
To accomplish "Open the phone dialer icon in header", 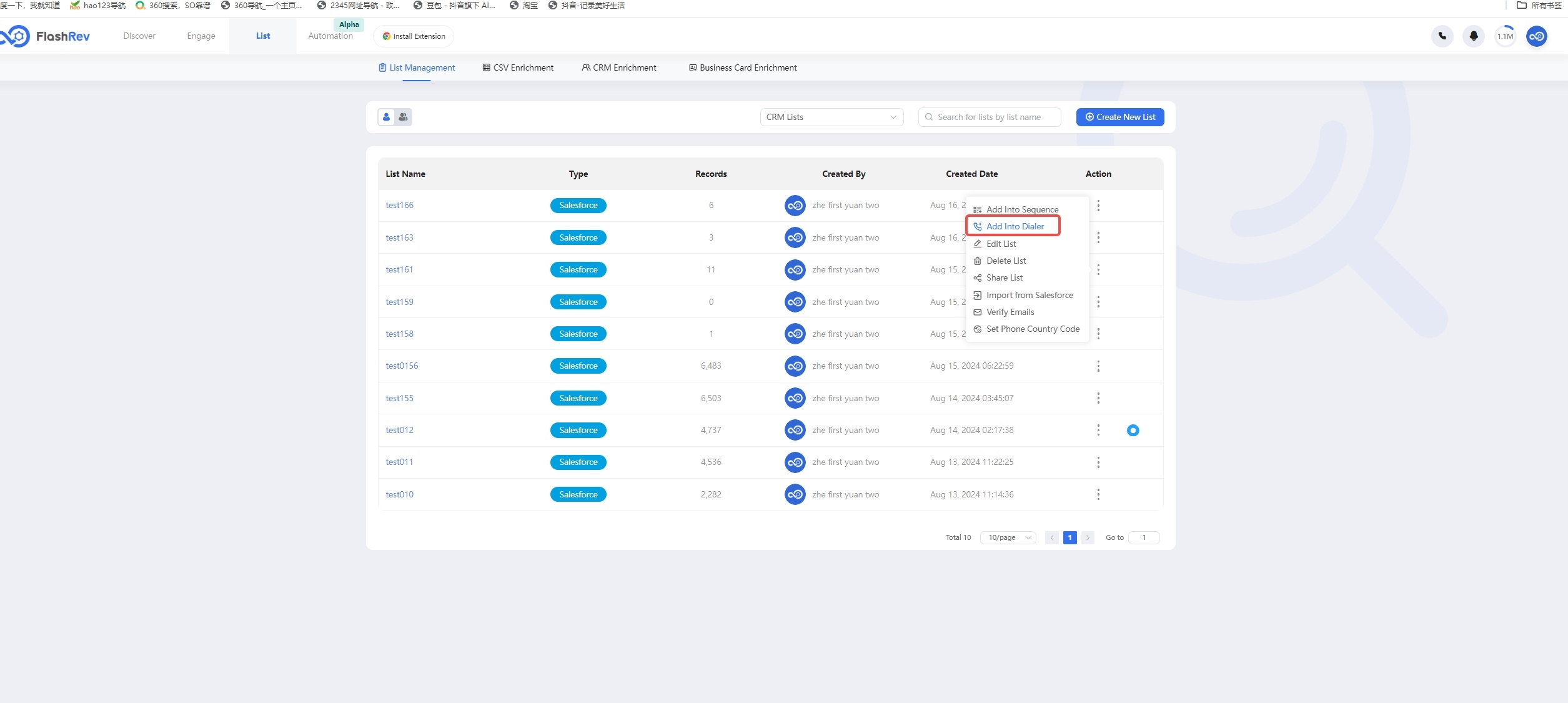I will point(1442,36).
